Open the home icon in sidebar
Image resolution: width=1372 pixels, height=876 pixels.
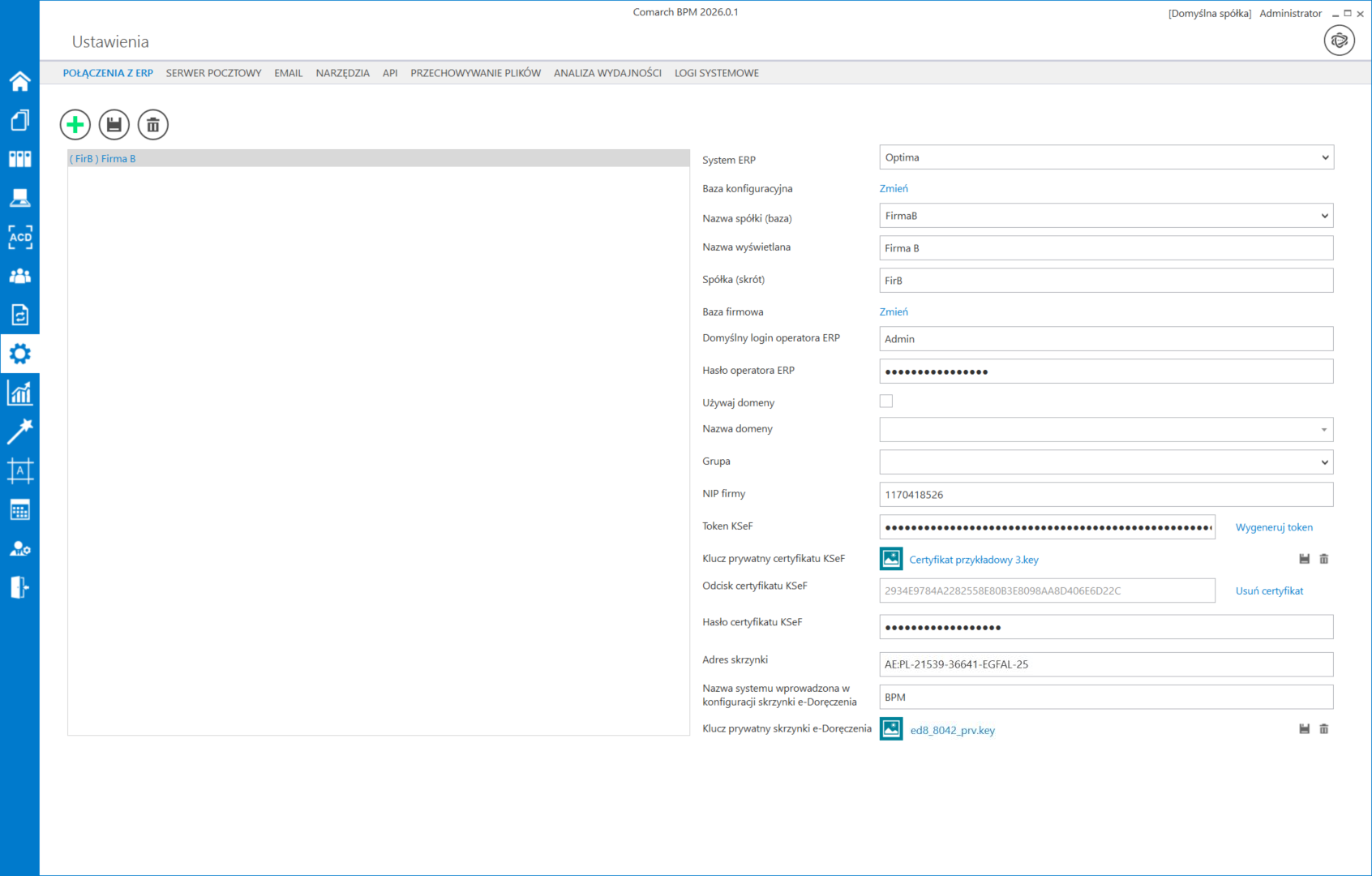(19, 81)
